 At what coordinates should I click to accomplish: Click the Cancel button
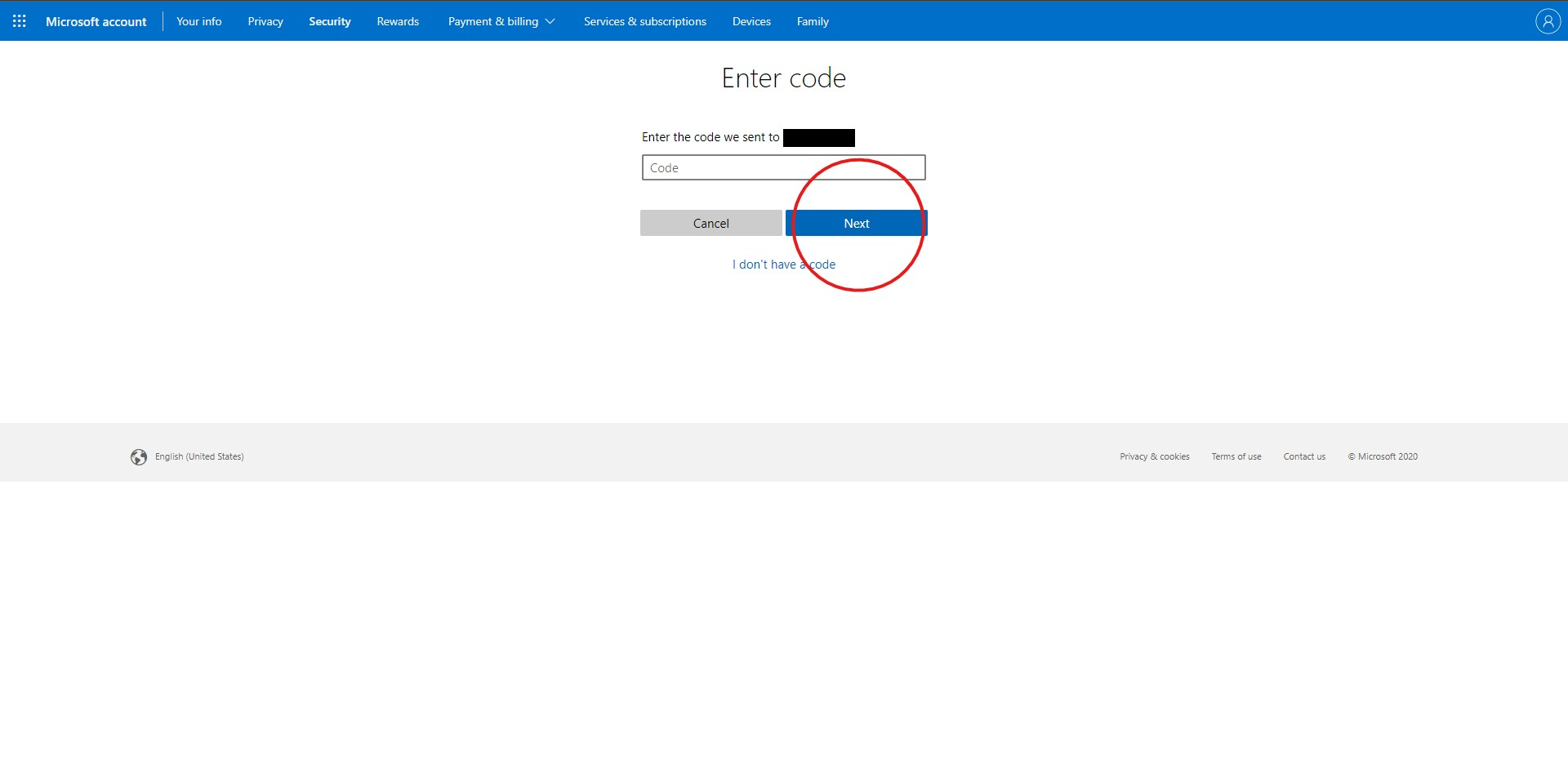pyautogui.click(x=711, y=223)
